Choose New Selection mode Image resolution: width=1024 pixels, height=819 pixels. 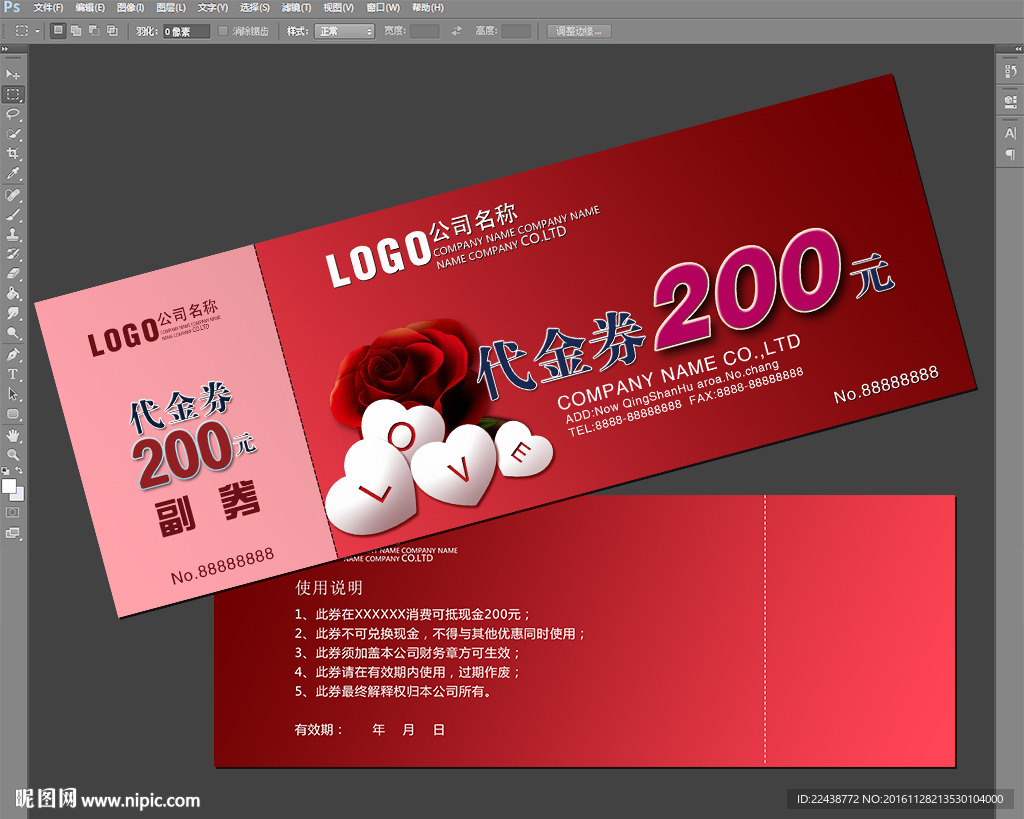pos(58,31)
